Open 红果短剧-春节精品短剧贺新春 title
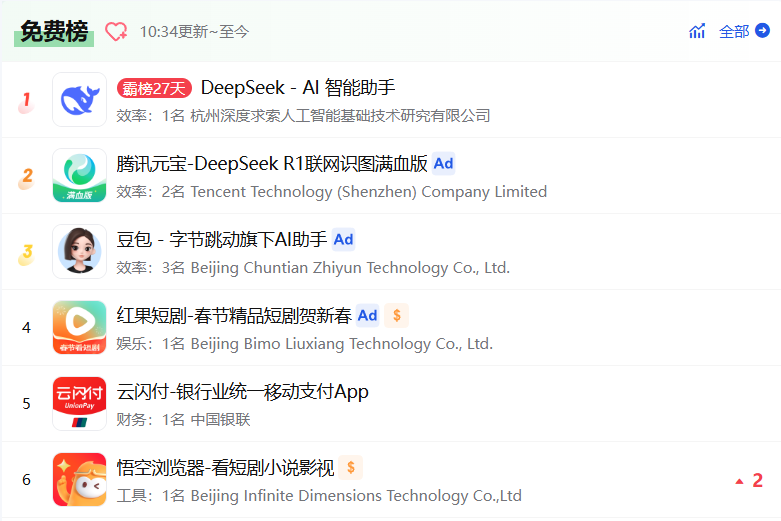The image size is (781, 521). coord(234,316)
